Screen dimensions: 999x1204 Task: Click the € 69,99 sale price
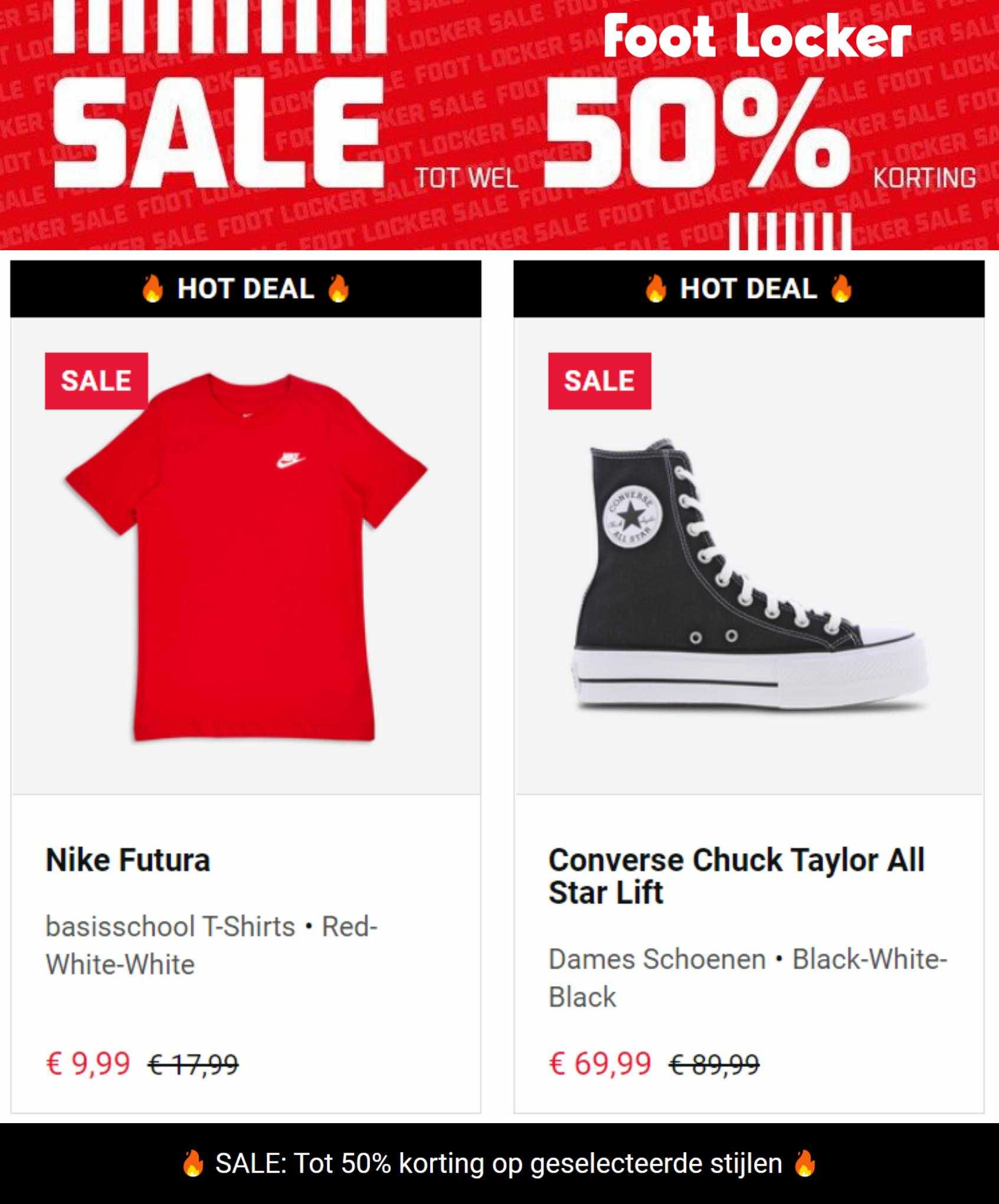600,1064
